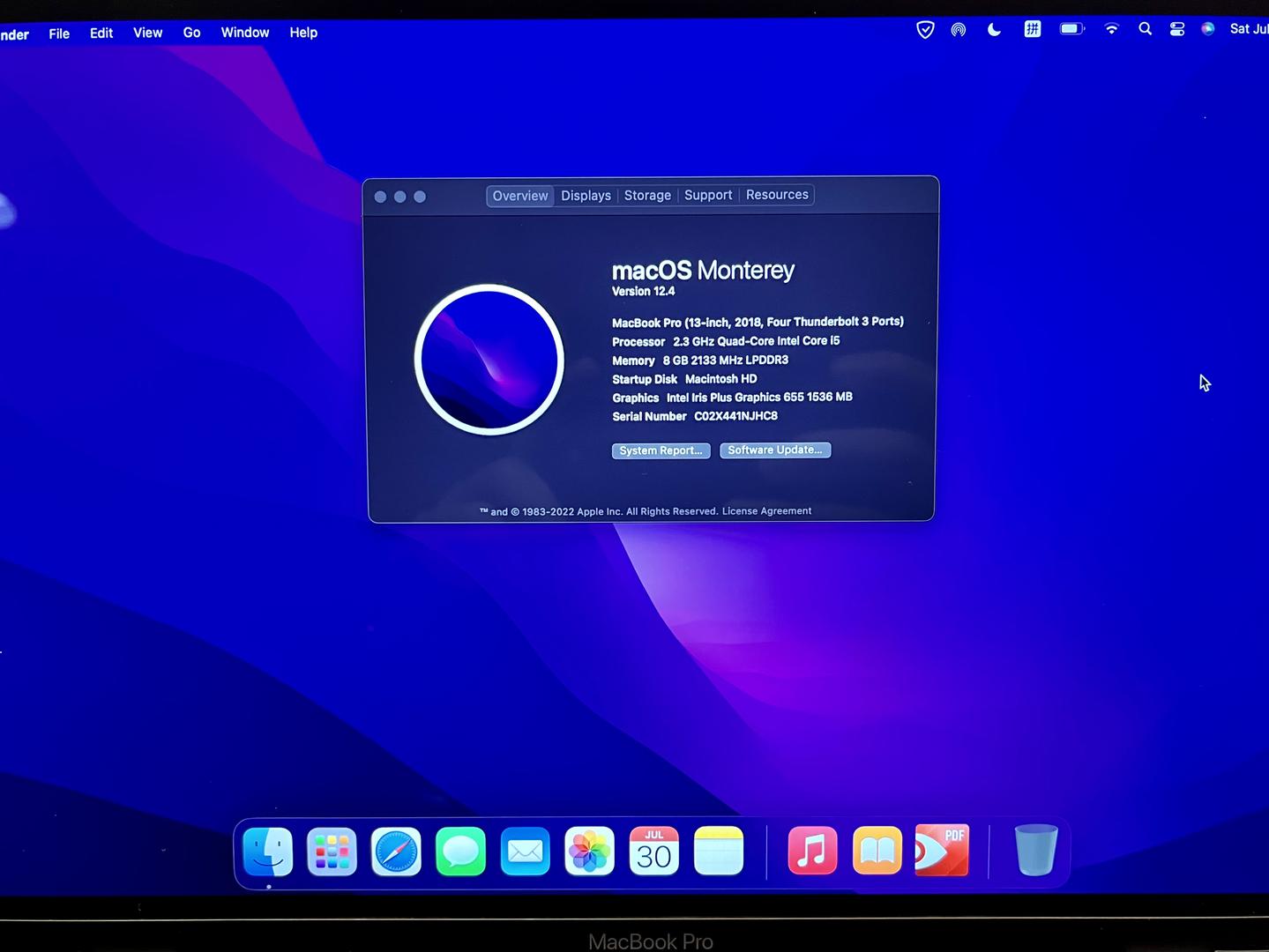Screen dimensions: 1269x952
Task: Open the Go menu
Action: tap(191, 33)
